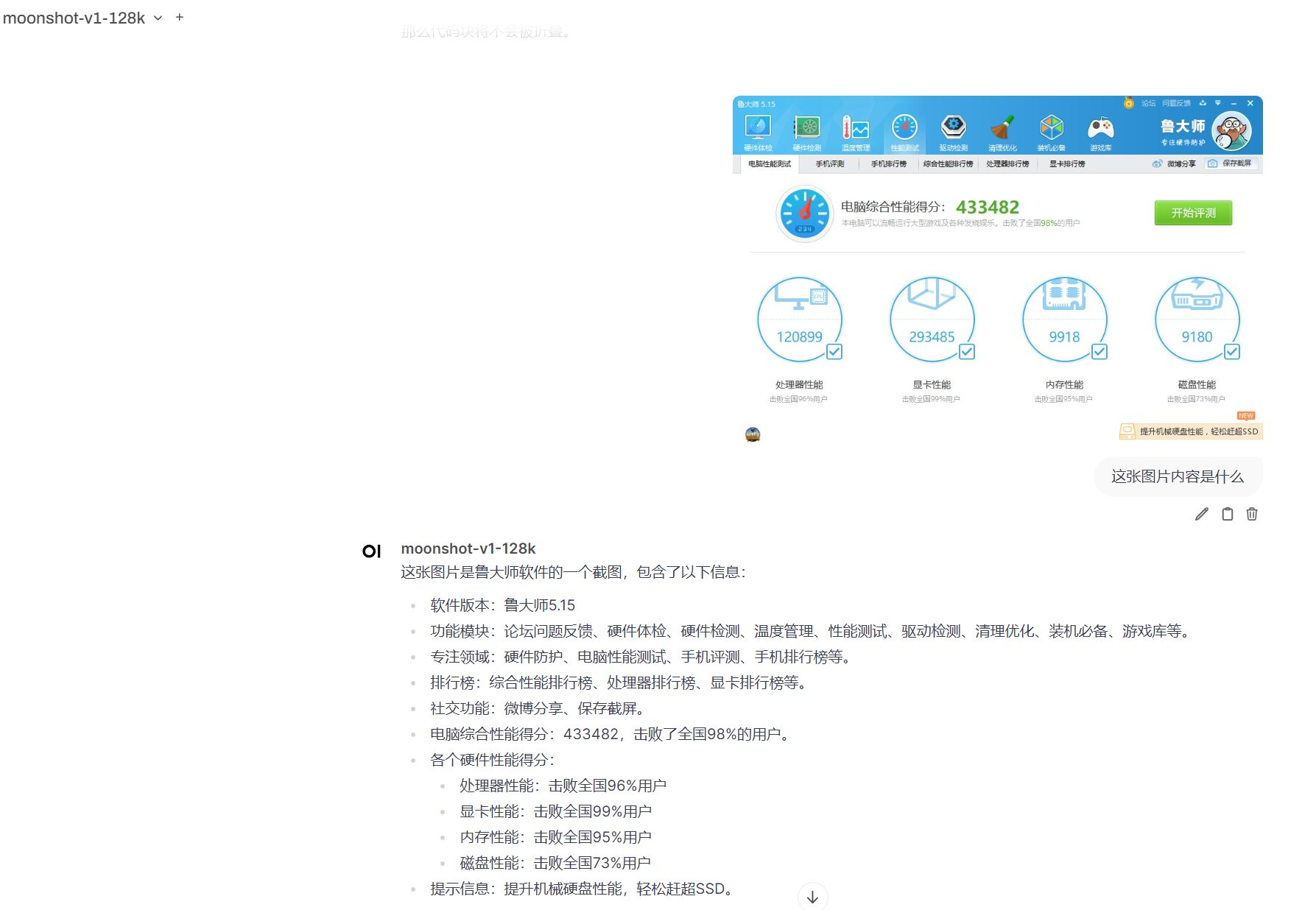Copy the message with clipboard icon

point(1227,514)
